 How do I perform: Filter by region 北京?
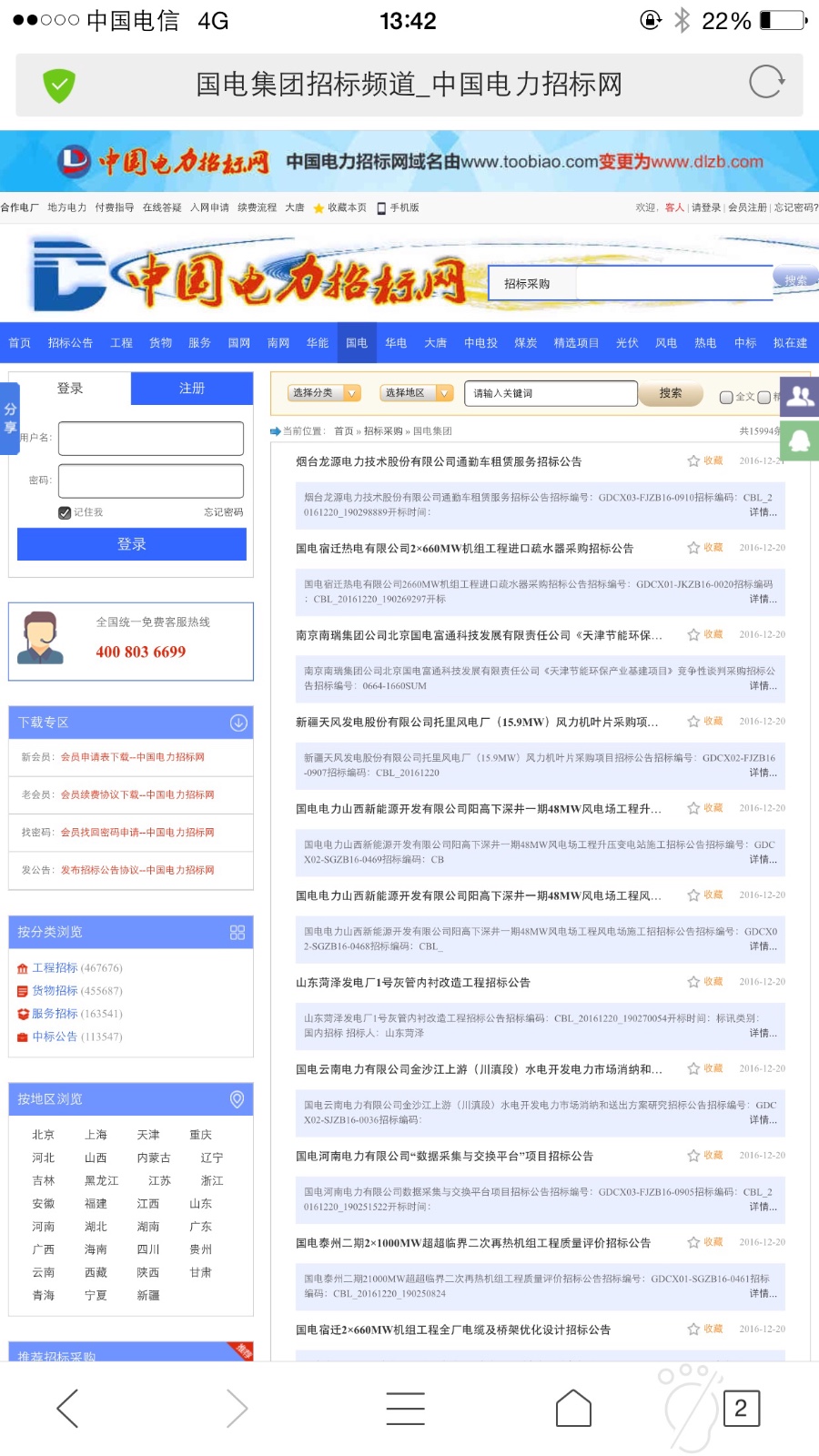(x=44, y=1135)
